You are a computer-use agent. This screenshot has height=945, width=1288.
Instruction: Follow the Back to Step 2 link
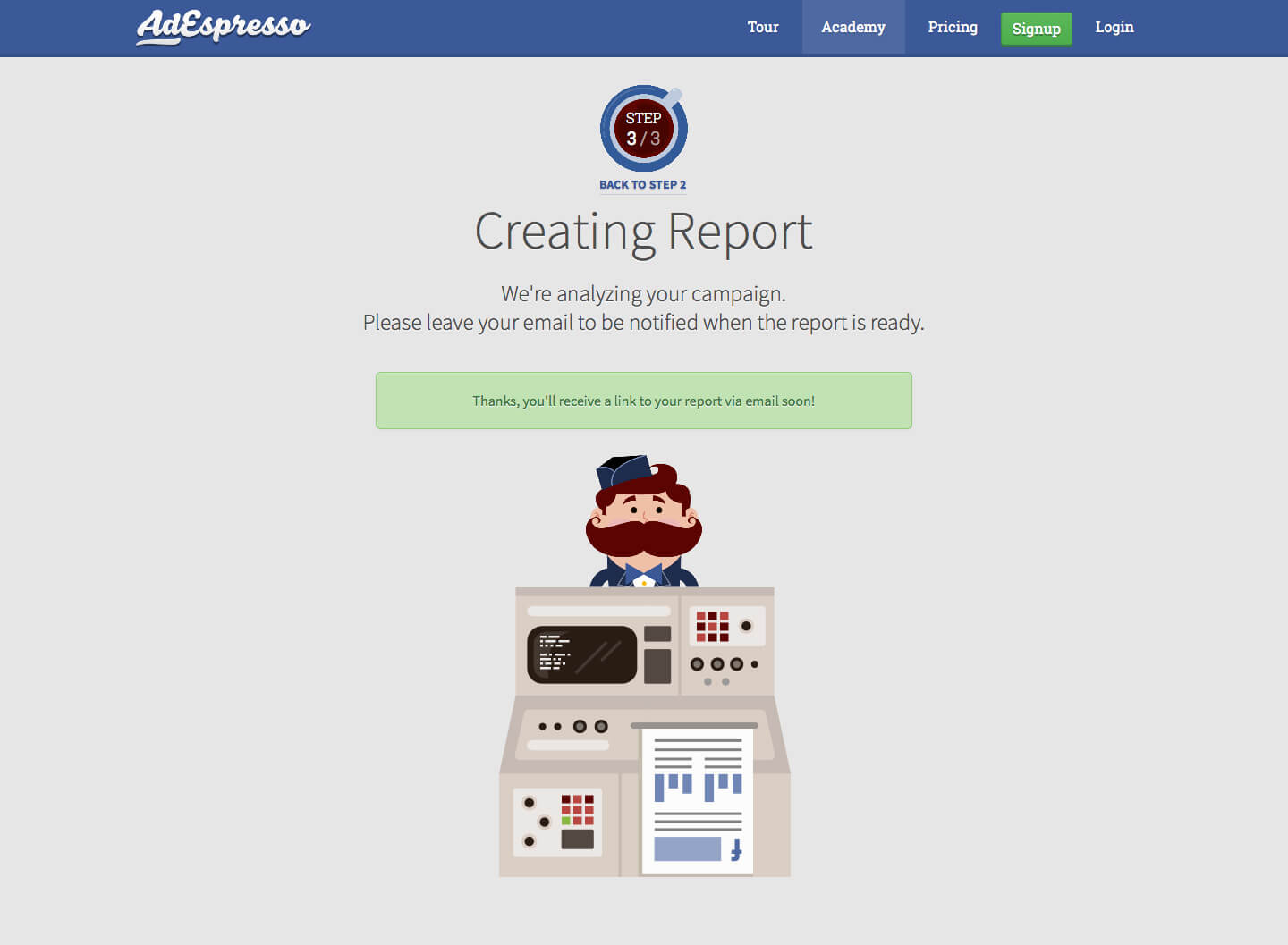[643, 185]
